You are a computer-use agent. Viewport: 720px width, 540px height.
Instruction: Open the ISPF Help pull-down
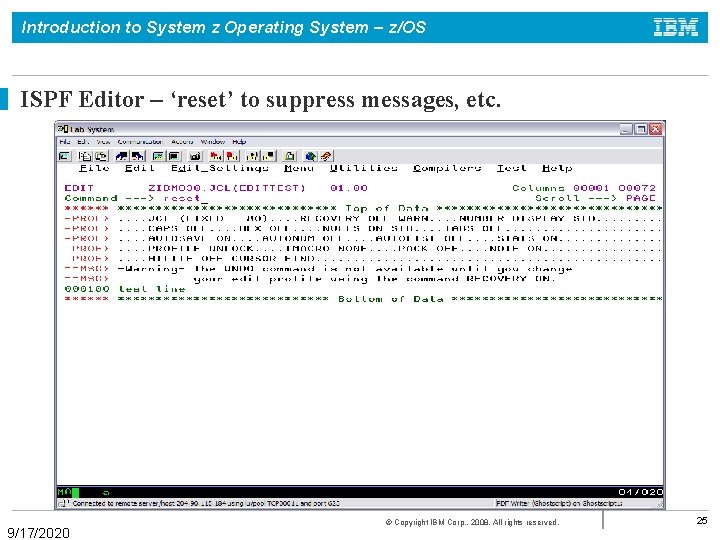pos(557,168)
